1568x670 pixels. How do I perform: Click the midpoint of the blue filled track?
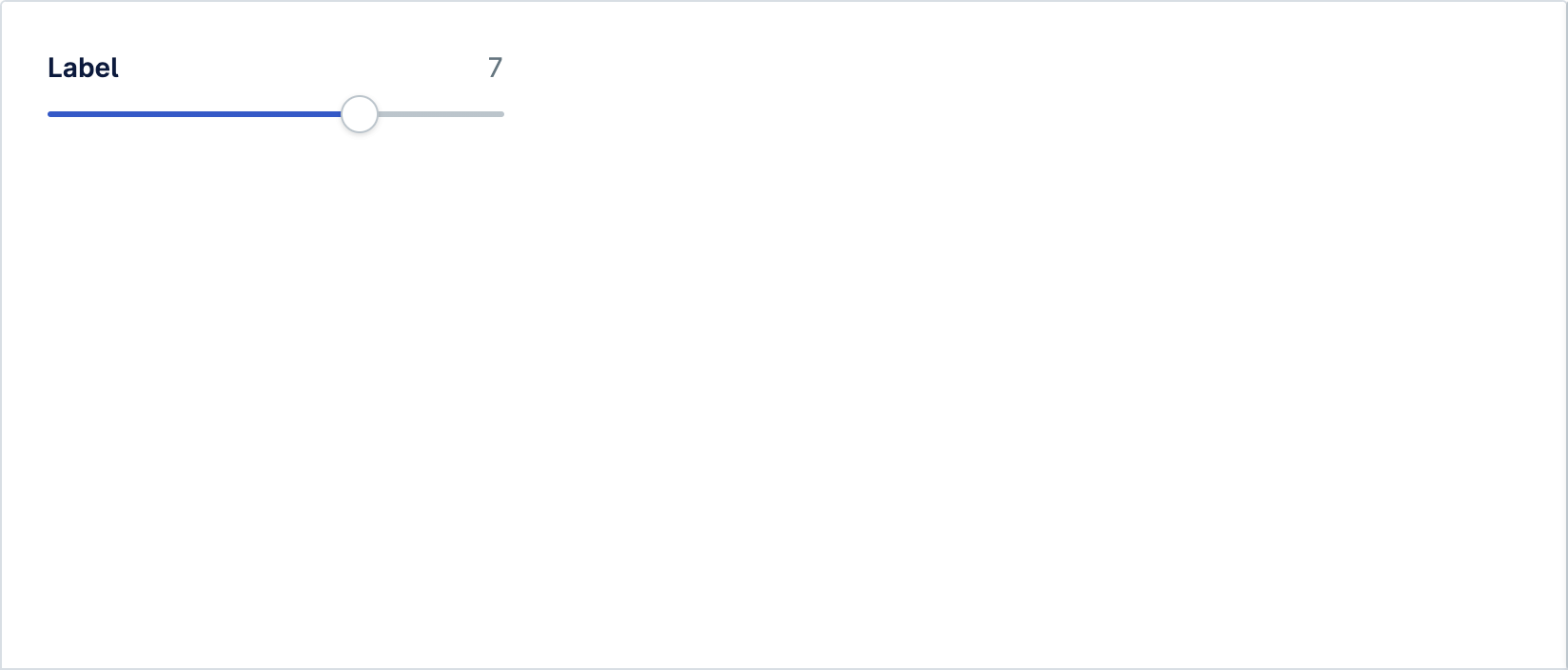pyautogui.click(x=195, y=114)
